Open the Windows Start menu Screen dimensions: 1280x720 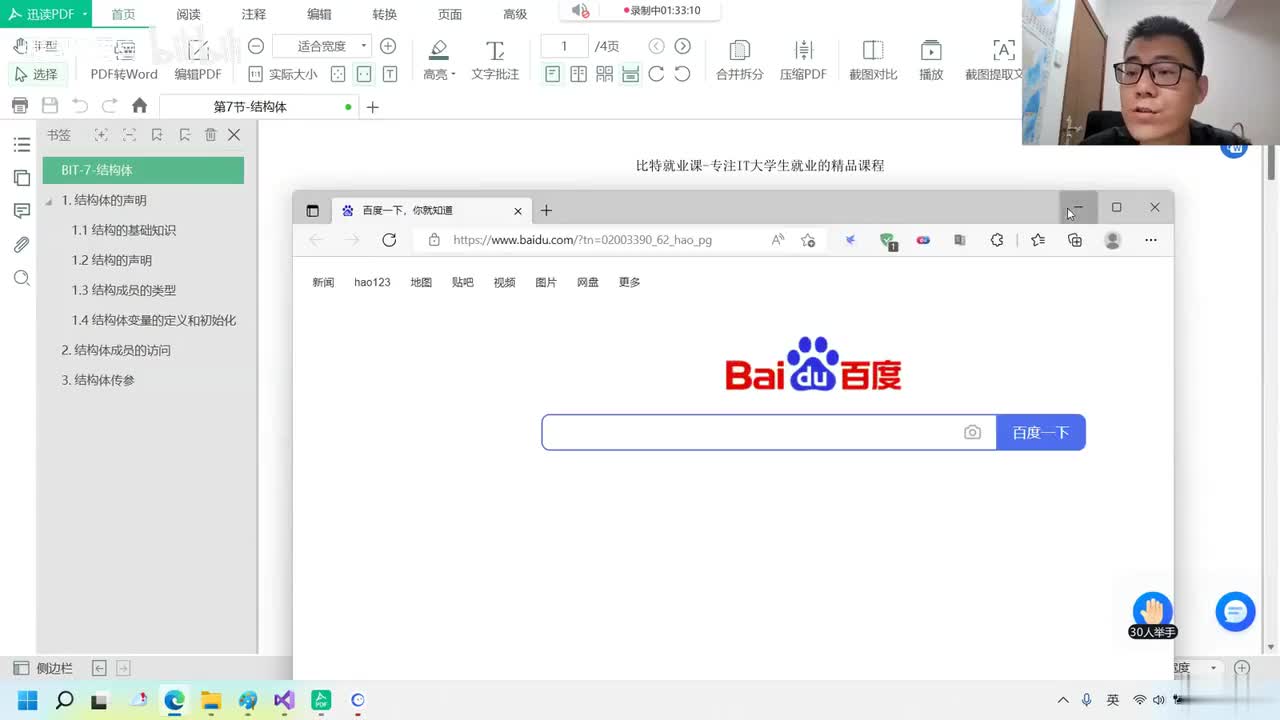[27, 700]
